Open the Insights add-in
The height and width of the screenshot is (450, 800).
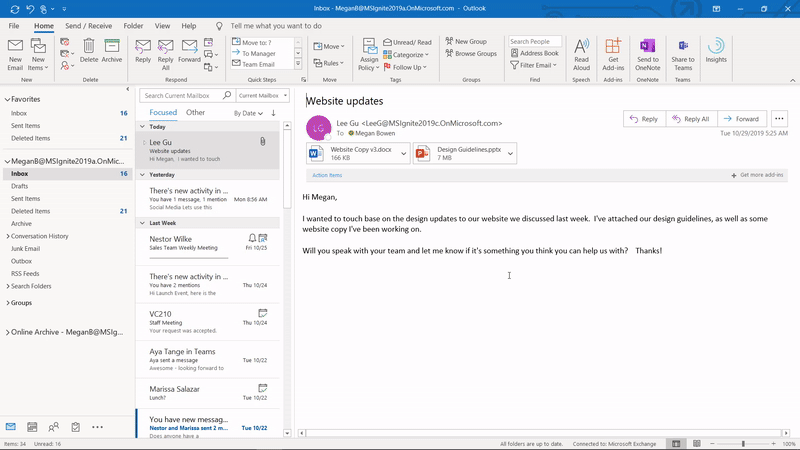click(x=715, y=50)
